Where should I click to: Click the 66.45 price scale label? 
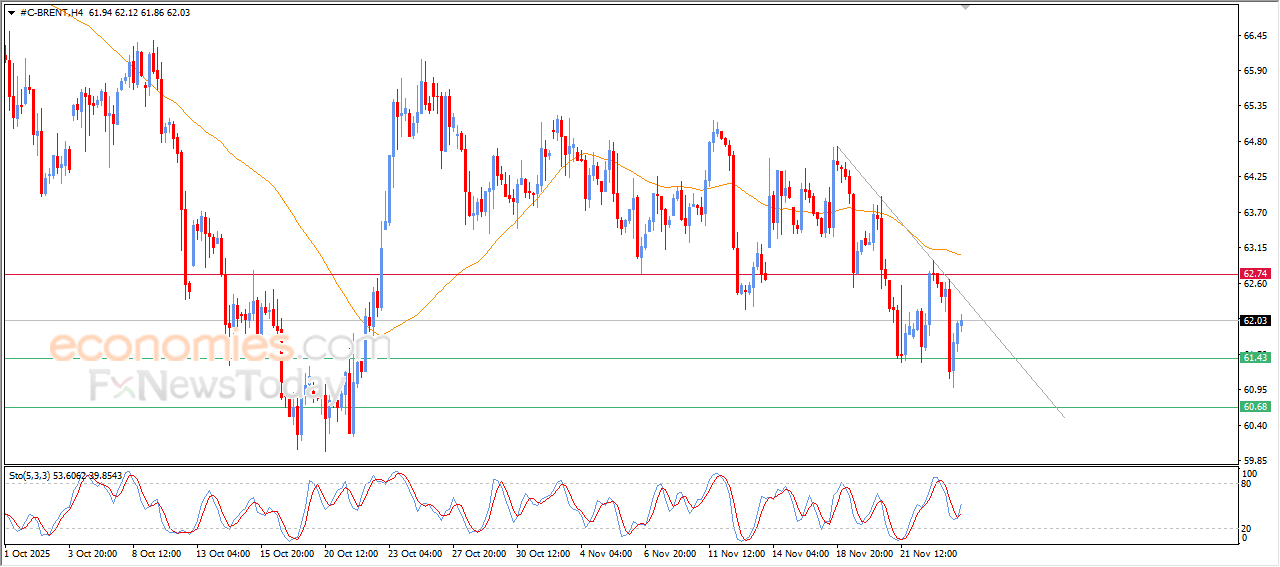coord(1255,36)
